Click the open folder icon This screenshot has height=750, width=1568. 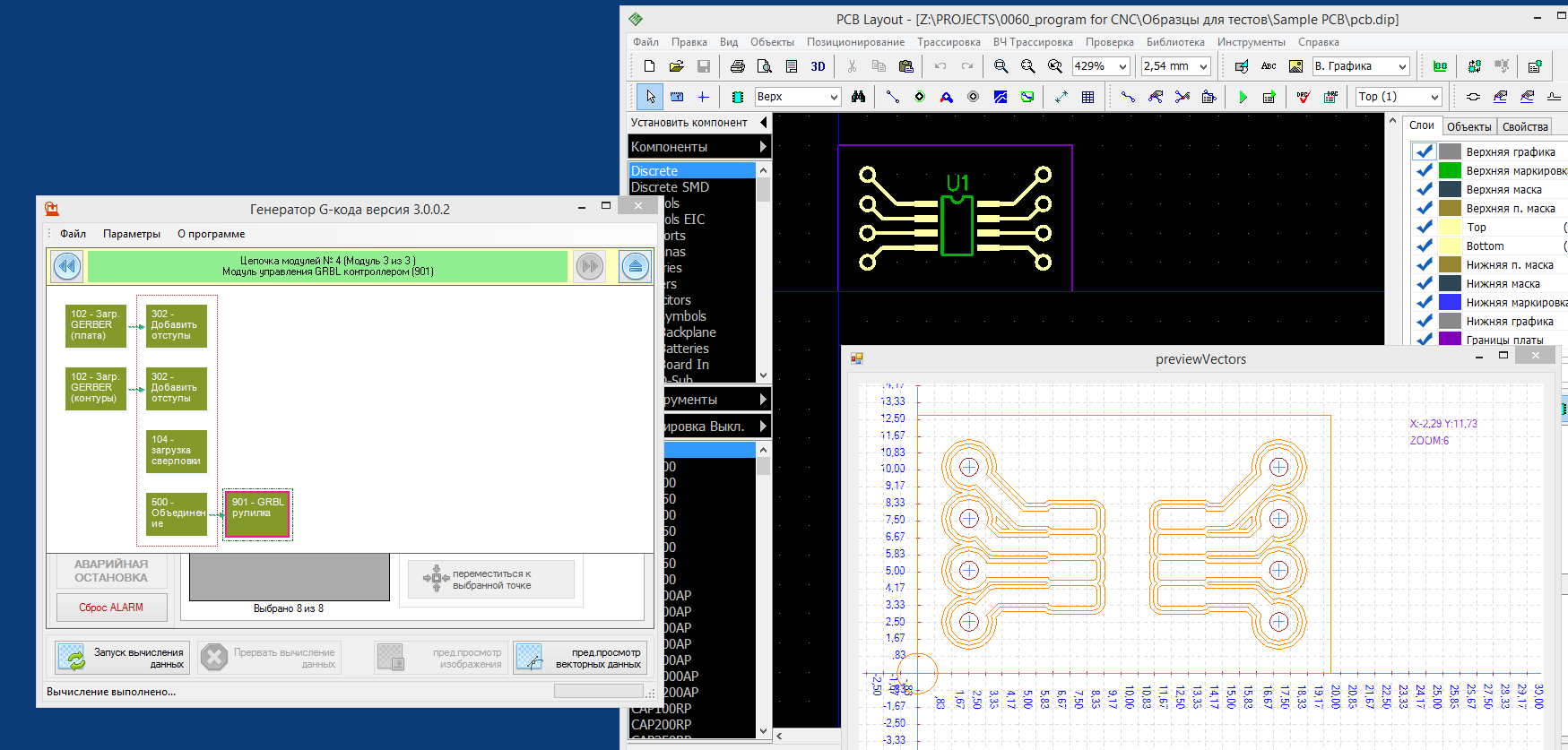676,66
